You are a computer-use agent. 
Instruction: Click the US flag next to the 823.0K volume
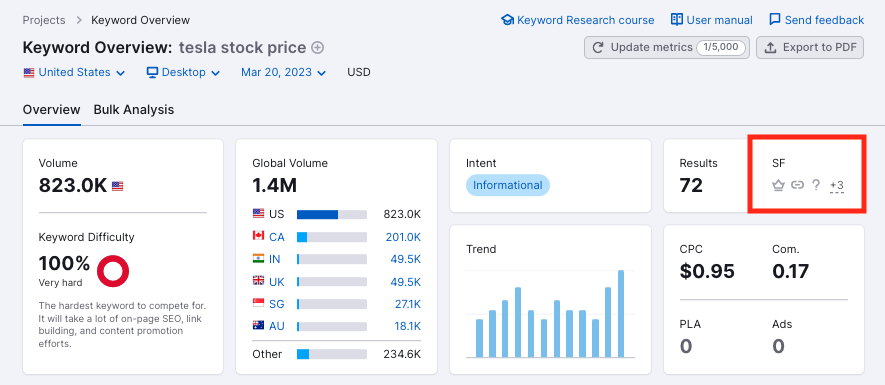click(x=117, y=186)
